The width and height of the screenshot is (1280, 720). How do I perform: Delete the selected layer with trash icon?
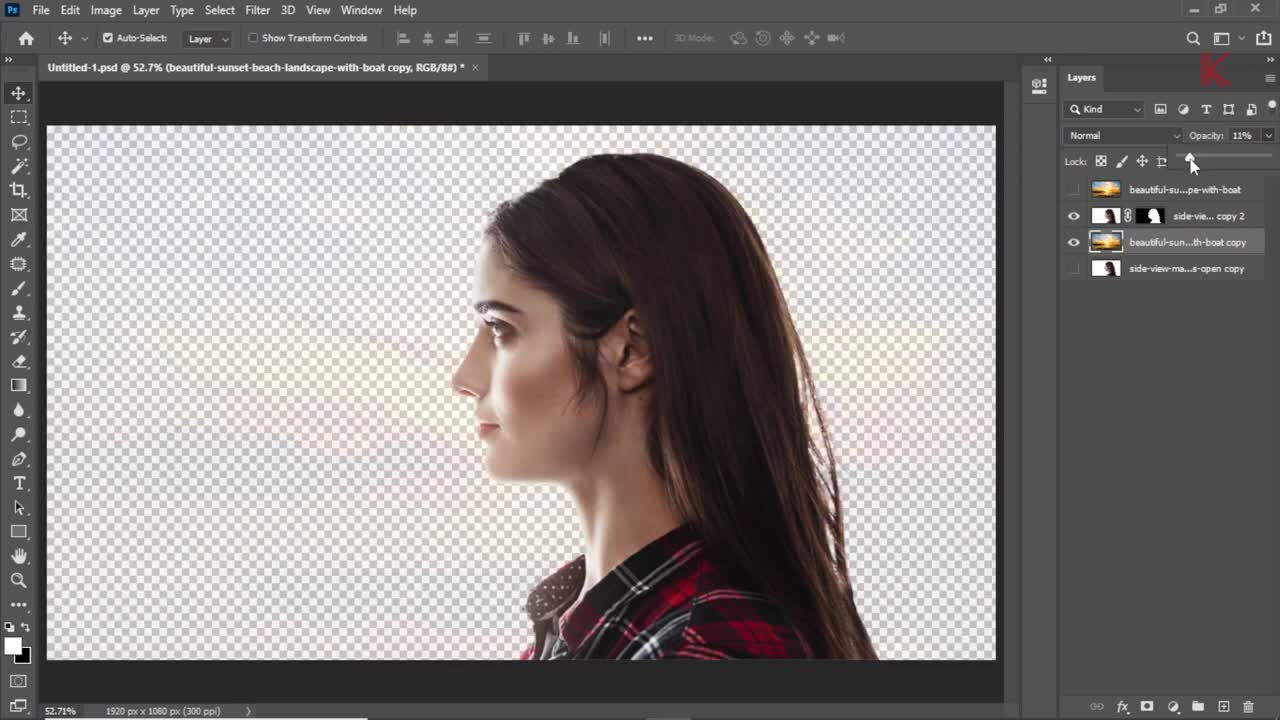tap(1248, 707)
